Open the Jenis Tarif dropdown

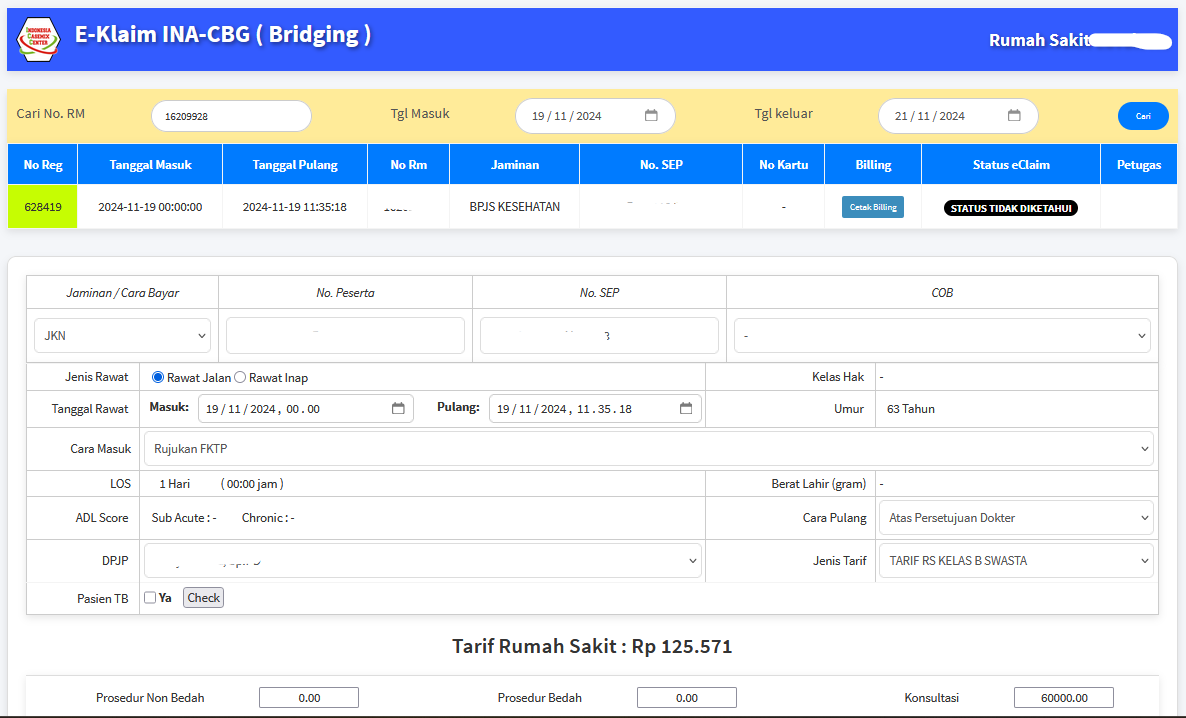[1016, 561]
